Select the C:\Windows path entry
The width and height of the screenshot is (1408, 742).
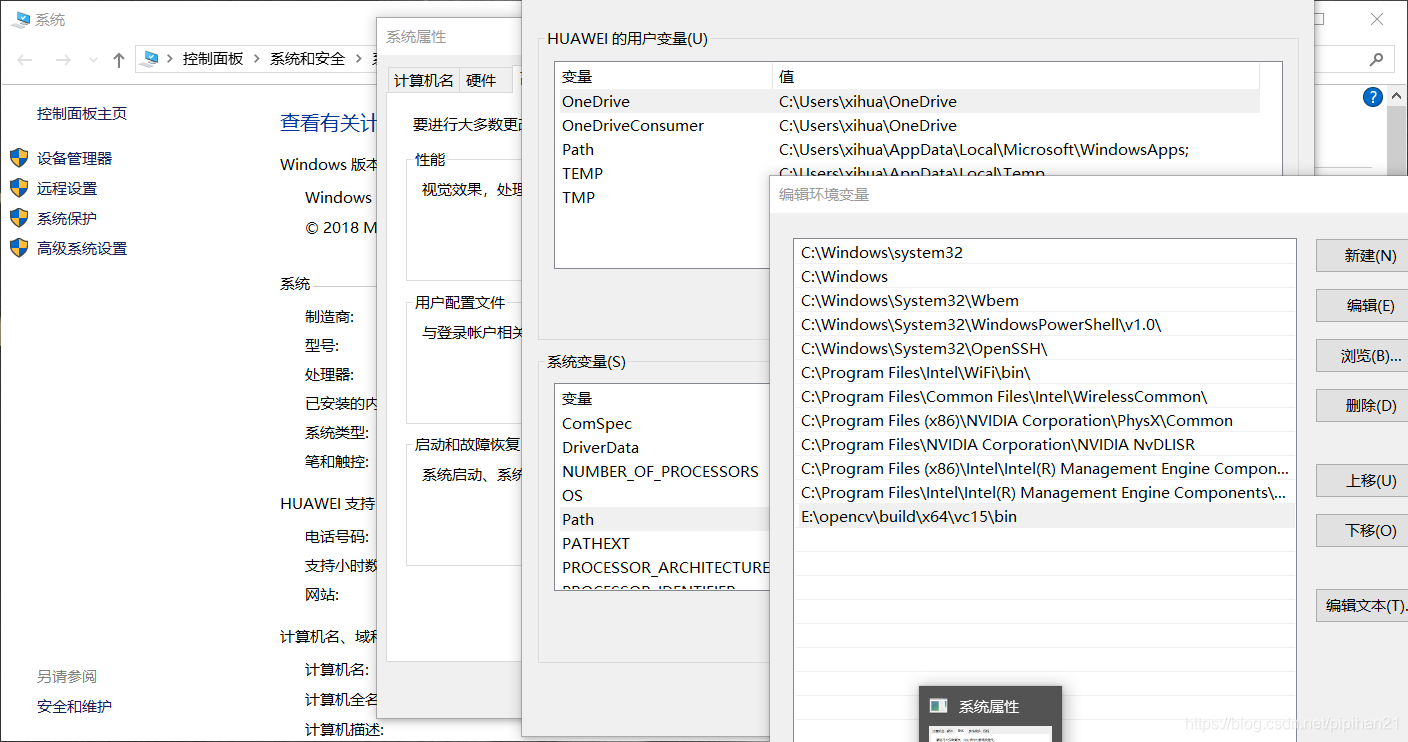coord(1045,276)
